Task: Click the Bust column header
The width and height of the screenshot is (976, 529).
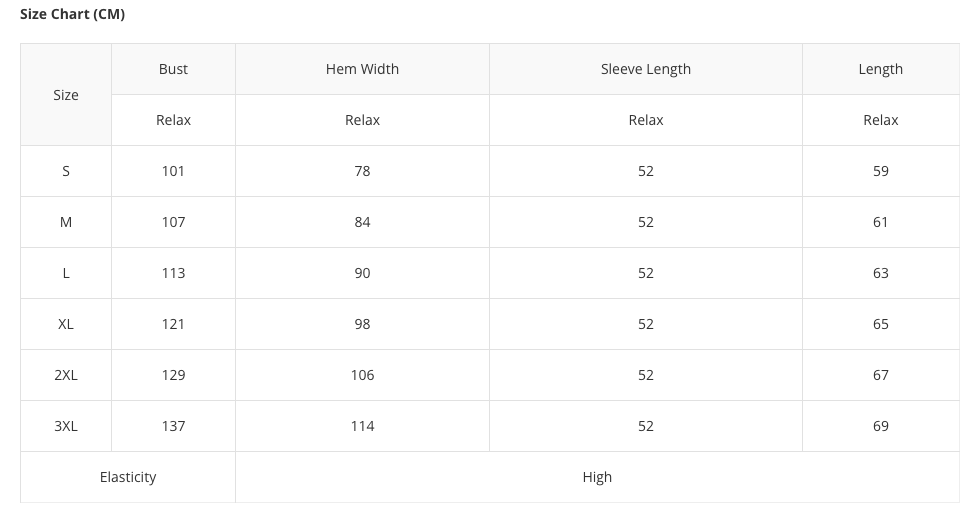Action: point(173,69)
